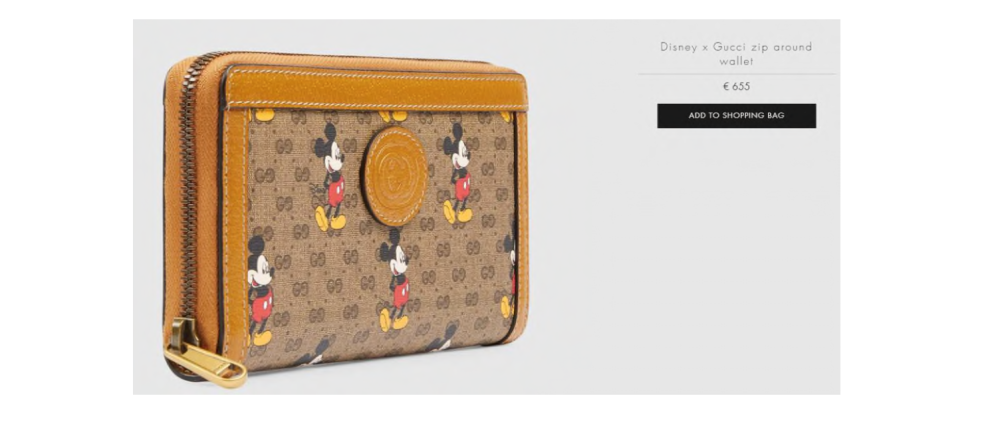Open the Disney x Gucci wallet title link
This screenshot has width=1000, height=428.
point(736,54)
